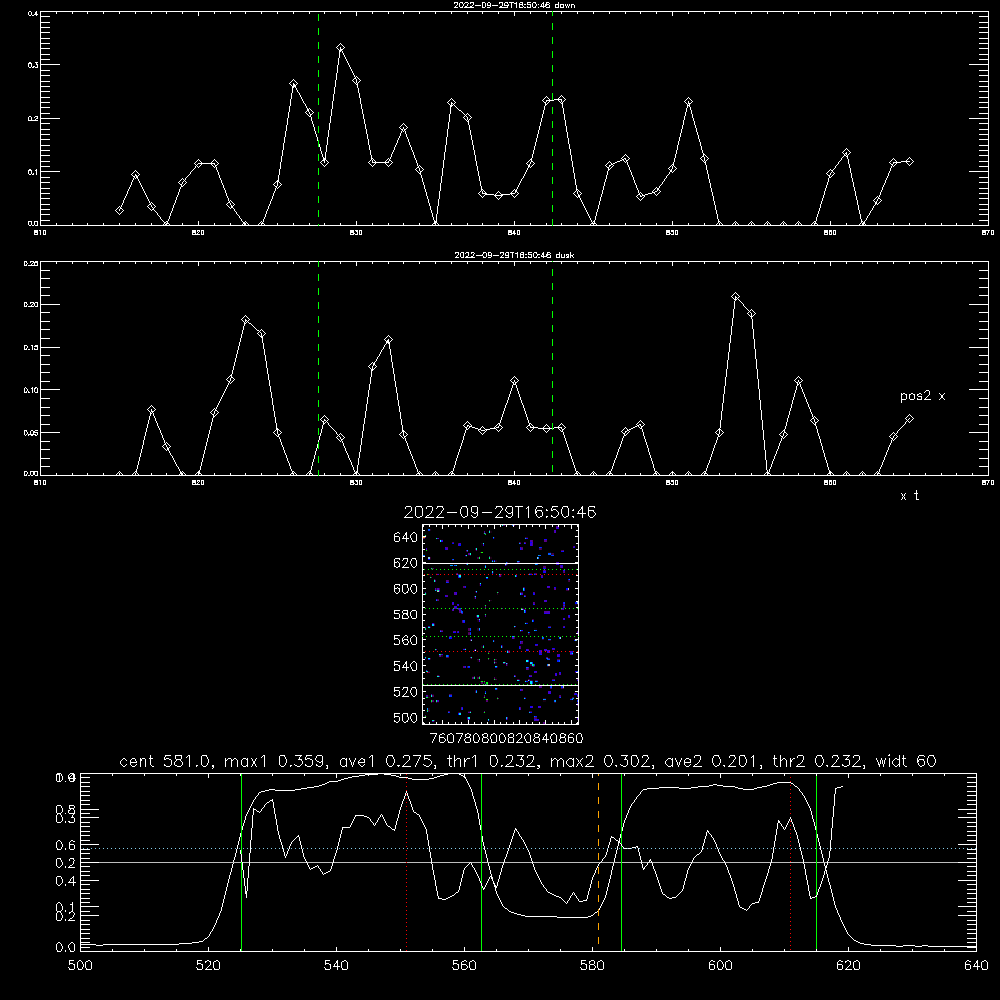The image size is (1000, 1000).
Task: Click the 'max2 0.302' value
Action: tap(601, 761)
